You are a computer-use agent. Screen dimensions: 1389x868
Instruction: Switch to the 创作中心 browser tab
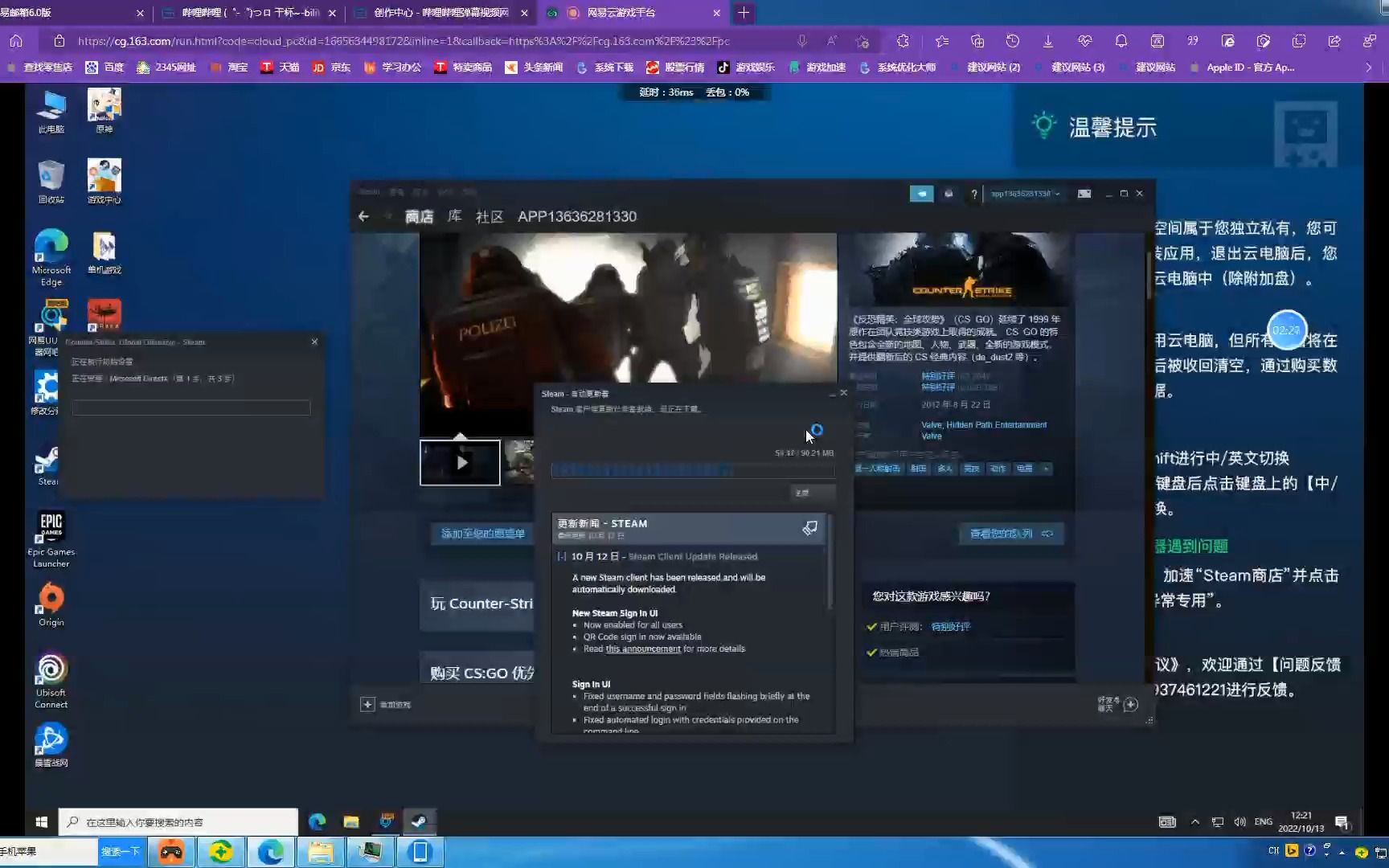click(x=441, y=13)
